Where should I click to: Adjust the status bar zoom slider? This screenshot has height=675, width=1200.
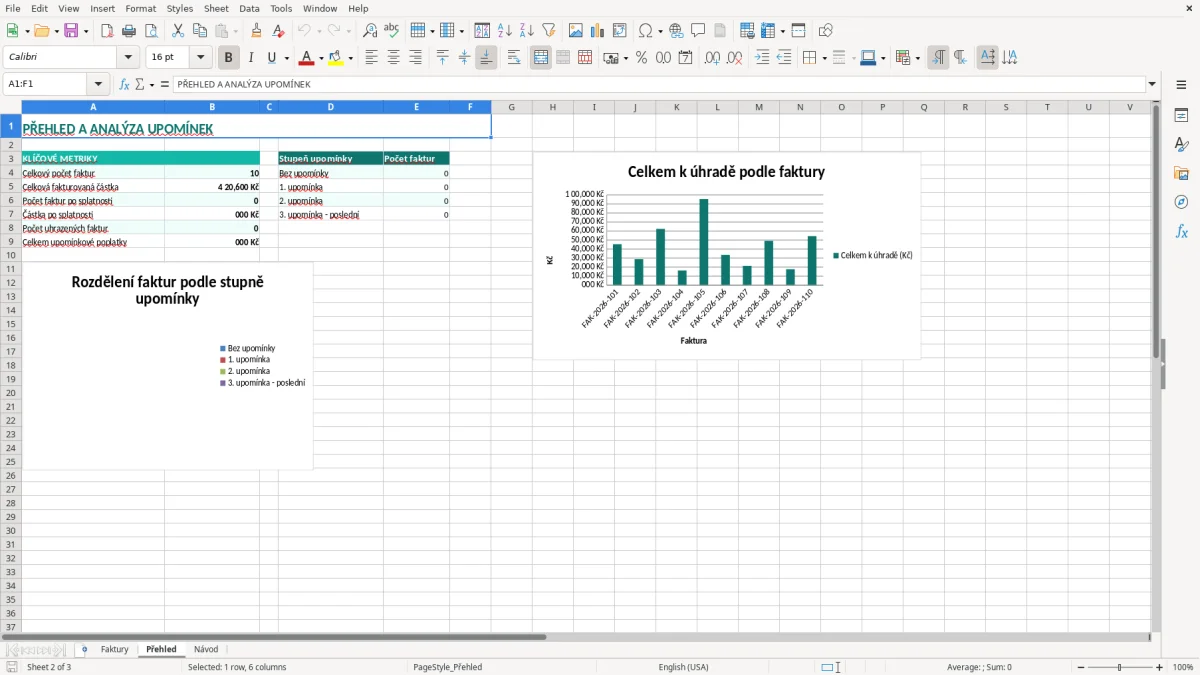coord(1120,667)
